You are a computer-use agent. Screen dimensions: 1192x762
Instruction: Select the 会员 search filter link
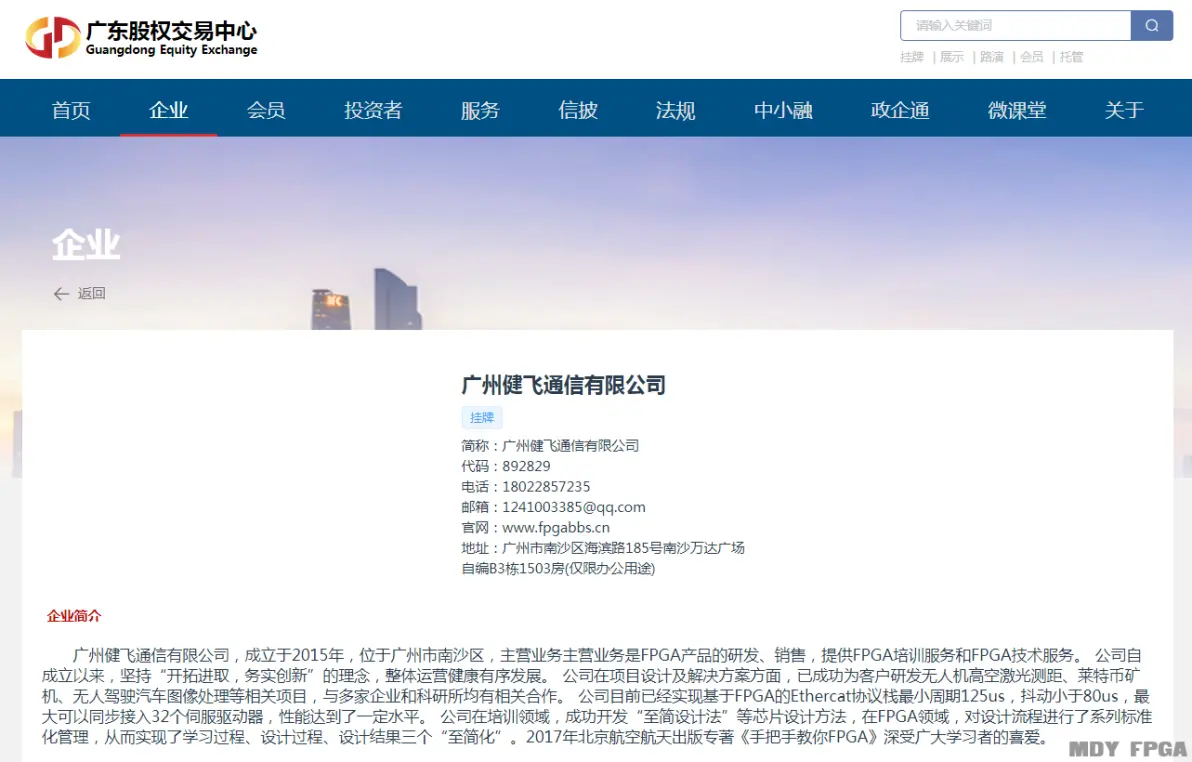pos(1032,57)
